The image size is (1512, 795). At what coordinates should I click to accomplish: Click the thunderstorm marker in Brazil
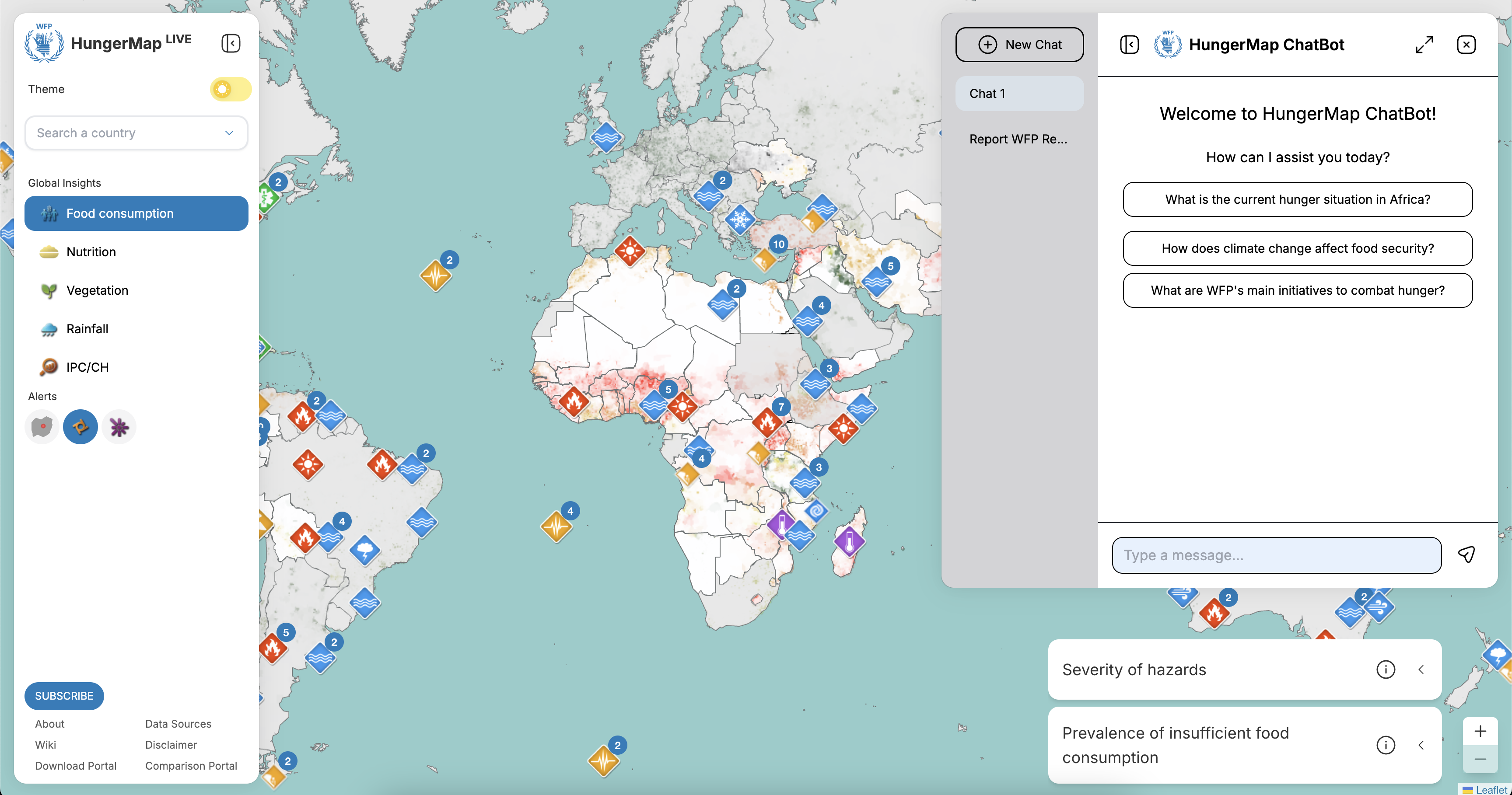[x=365, y=551]
